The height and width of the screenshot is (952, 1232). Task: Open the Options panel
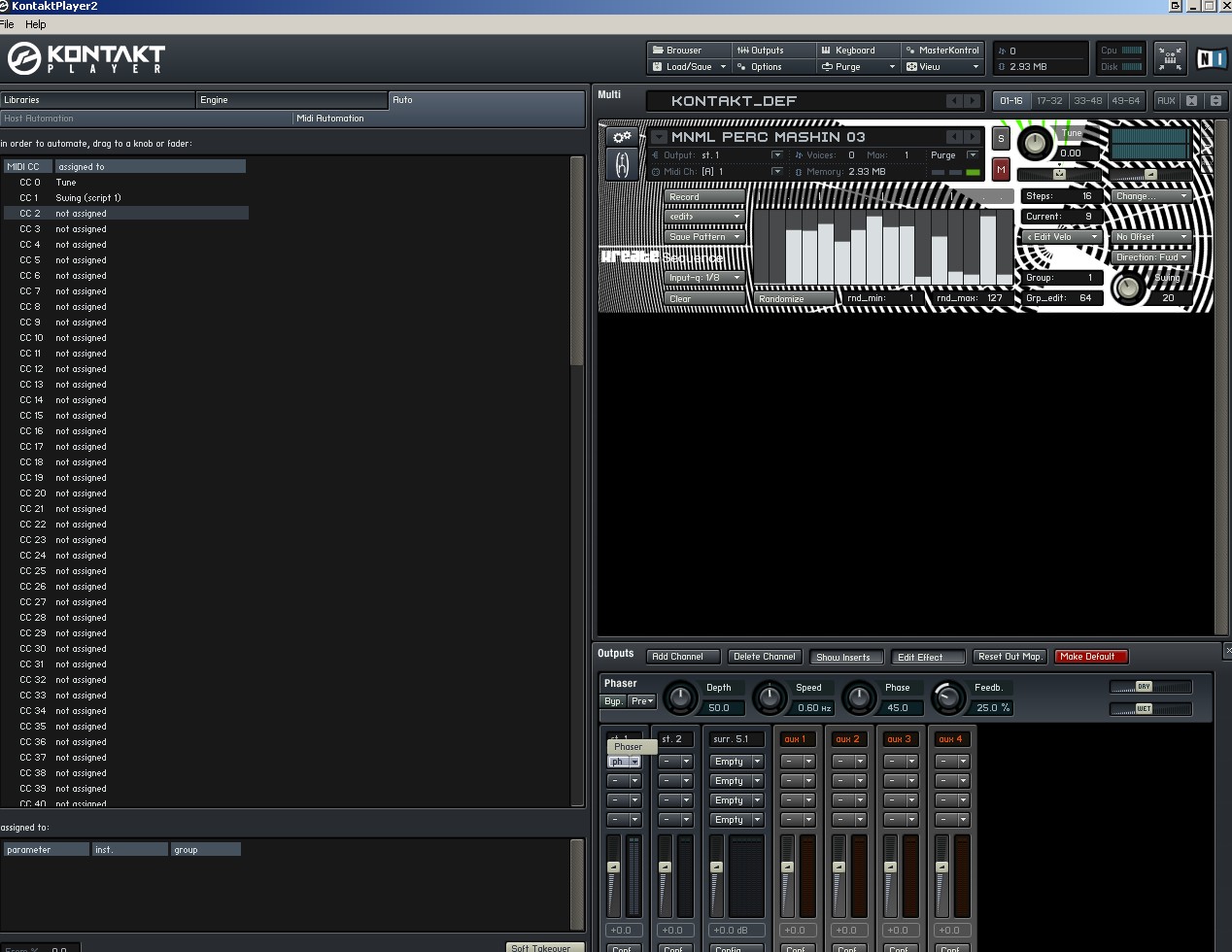point(773,67)
